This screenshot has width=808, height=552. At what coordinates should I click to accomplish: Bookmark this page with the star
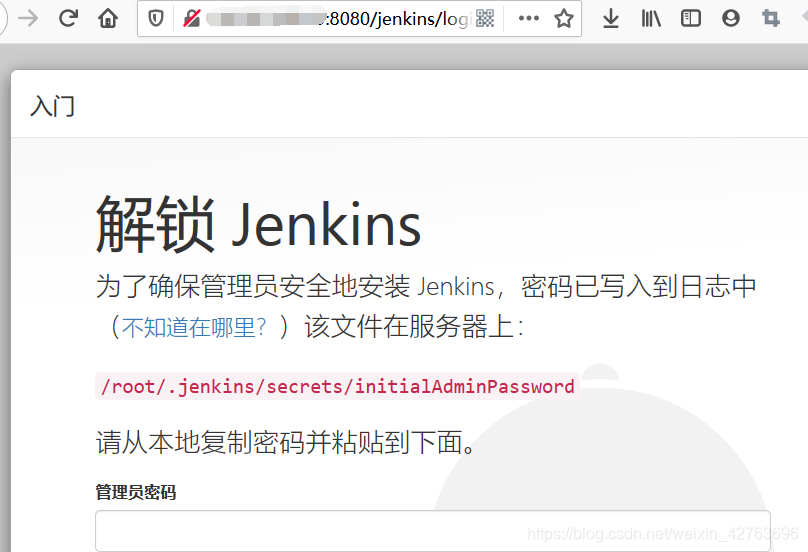point(564,19)
